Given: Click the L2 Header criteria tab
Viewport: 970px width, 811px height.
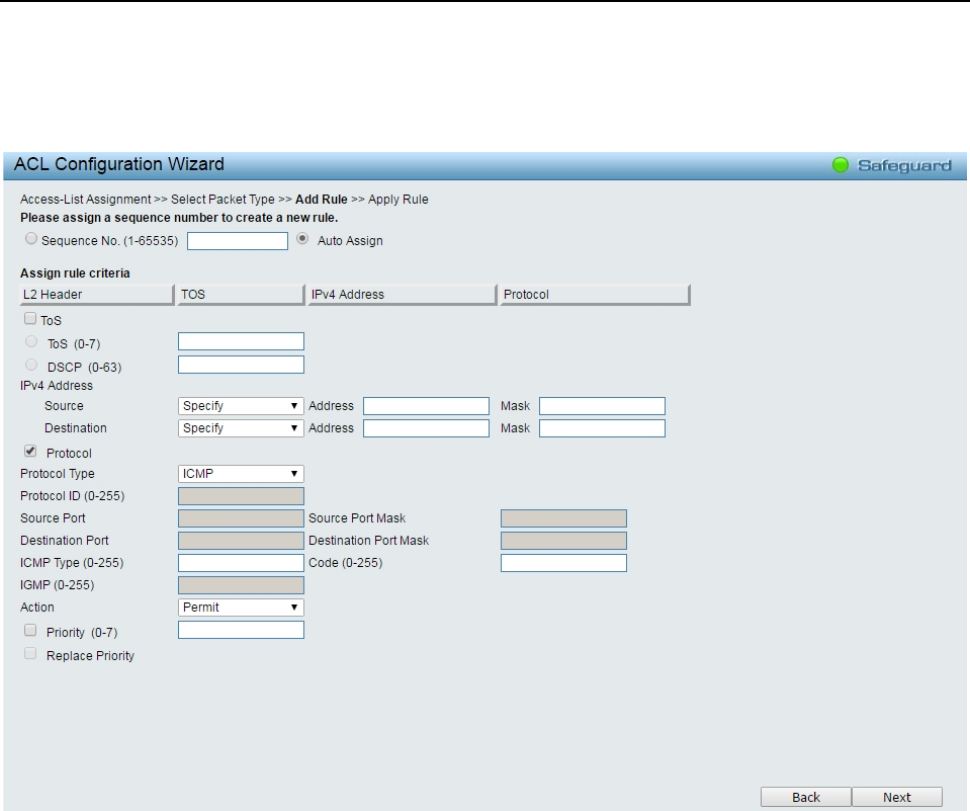Looking at the screenshot, I should (x=97, y=294).
